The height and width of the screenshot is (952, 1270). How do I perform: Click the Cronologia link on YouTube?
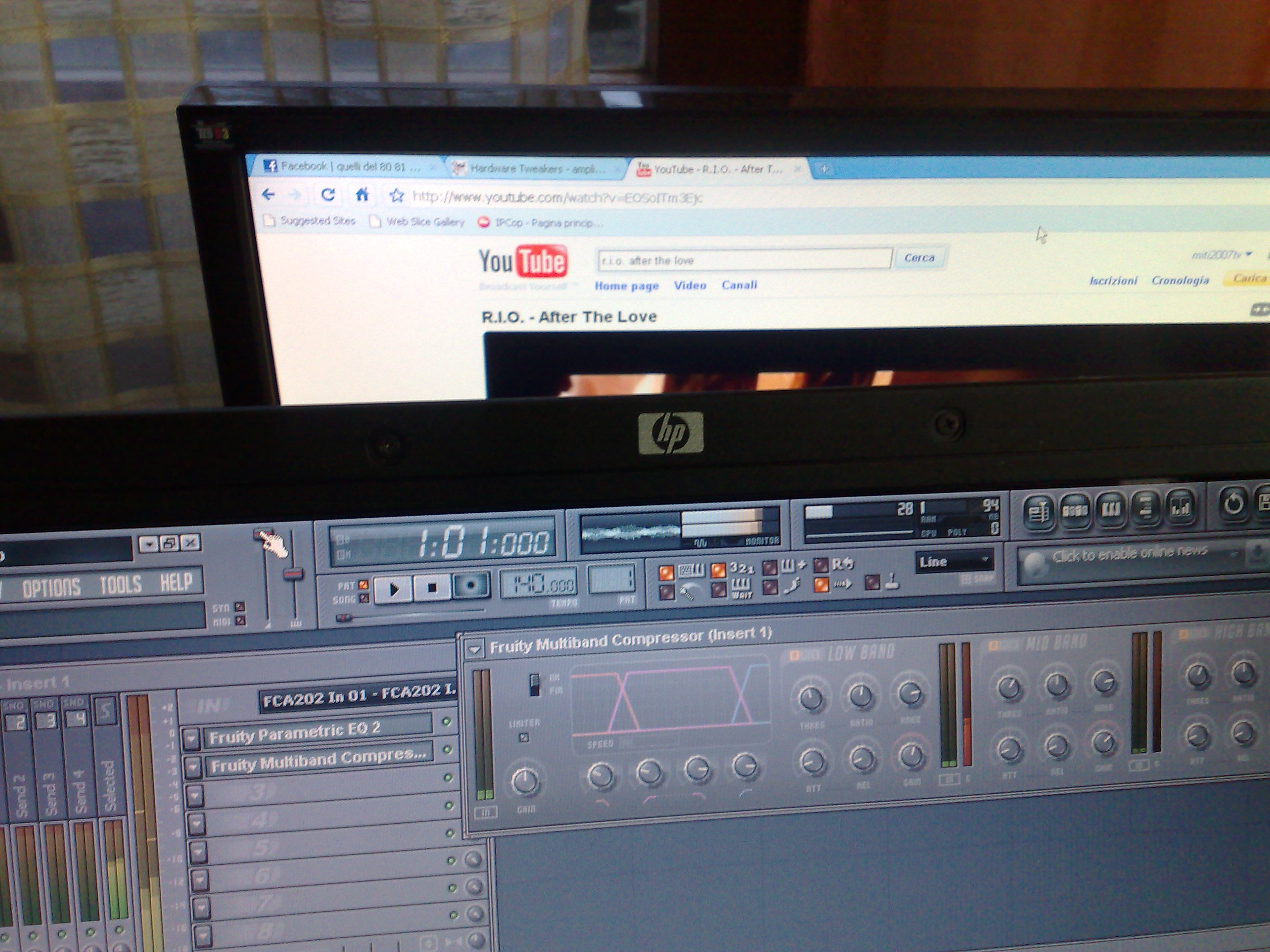tap(1180, 280)
